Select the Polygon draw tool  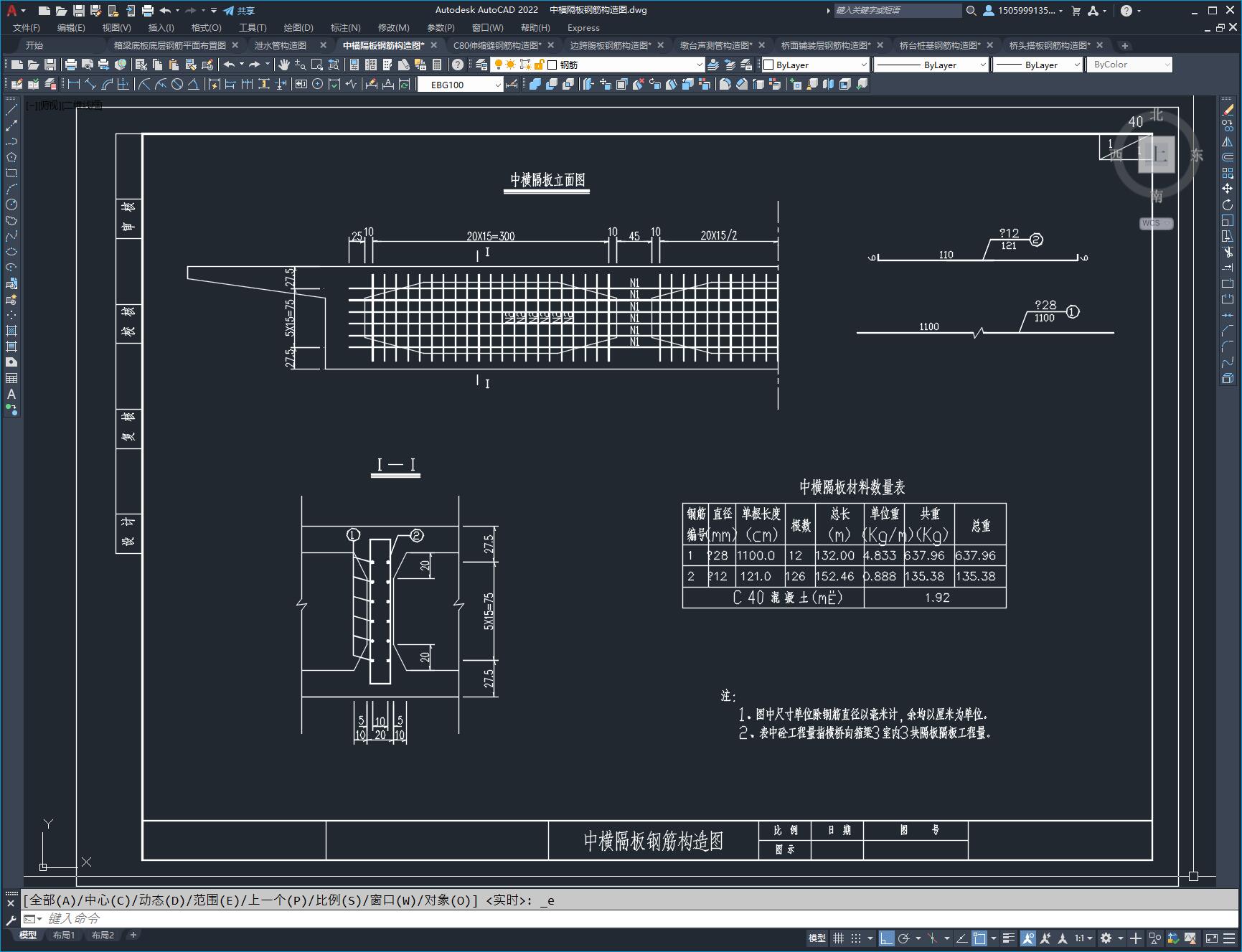[x=11, y=157]
